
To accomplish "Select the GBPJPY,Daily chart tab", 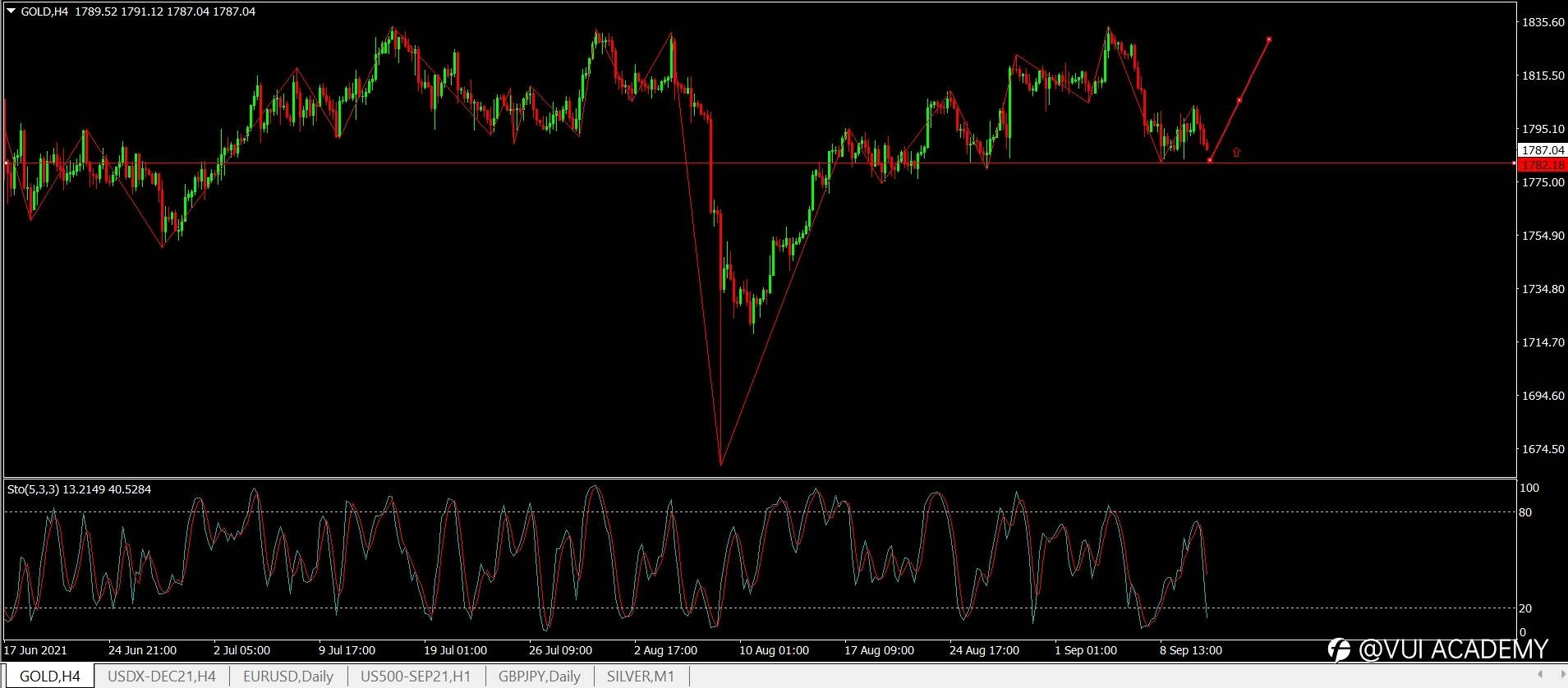I will coord(539,677).
